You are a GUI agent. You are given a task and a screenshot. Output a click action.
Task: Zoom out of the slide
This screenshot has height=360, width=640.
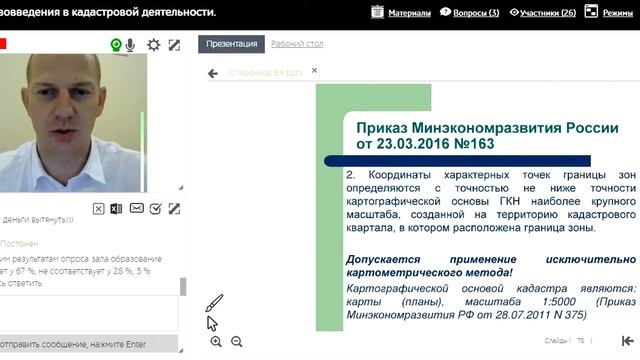click(237, 342)
